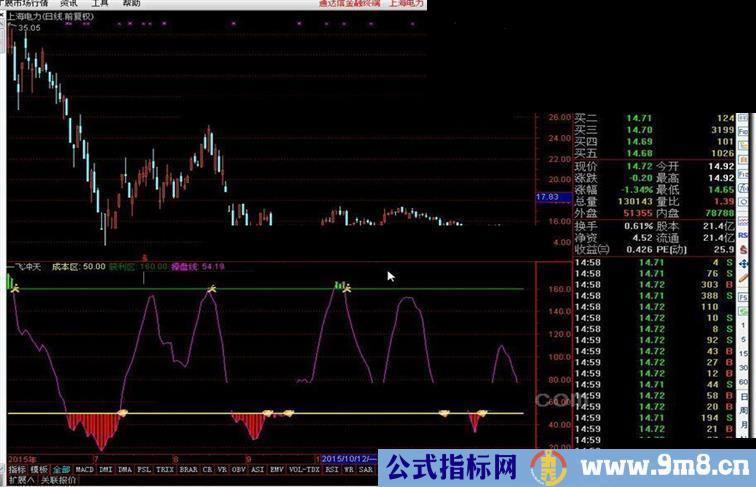The width and height of the screenshot is (756, 487).
Task: Switch to the RSI indicator tab
Action: (x=328, y=468)
